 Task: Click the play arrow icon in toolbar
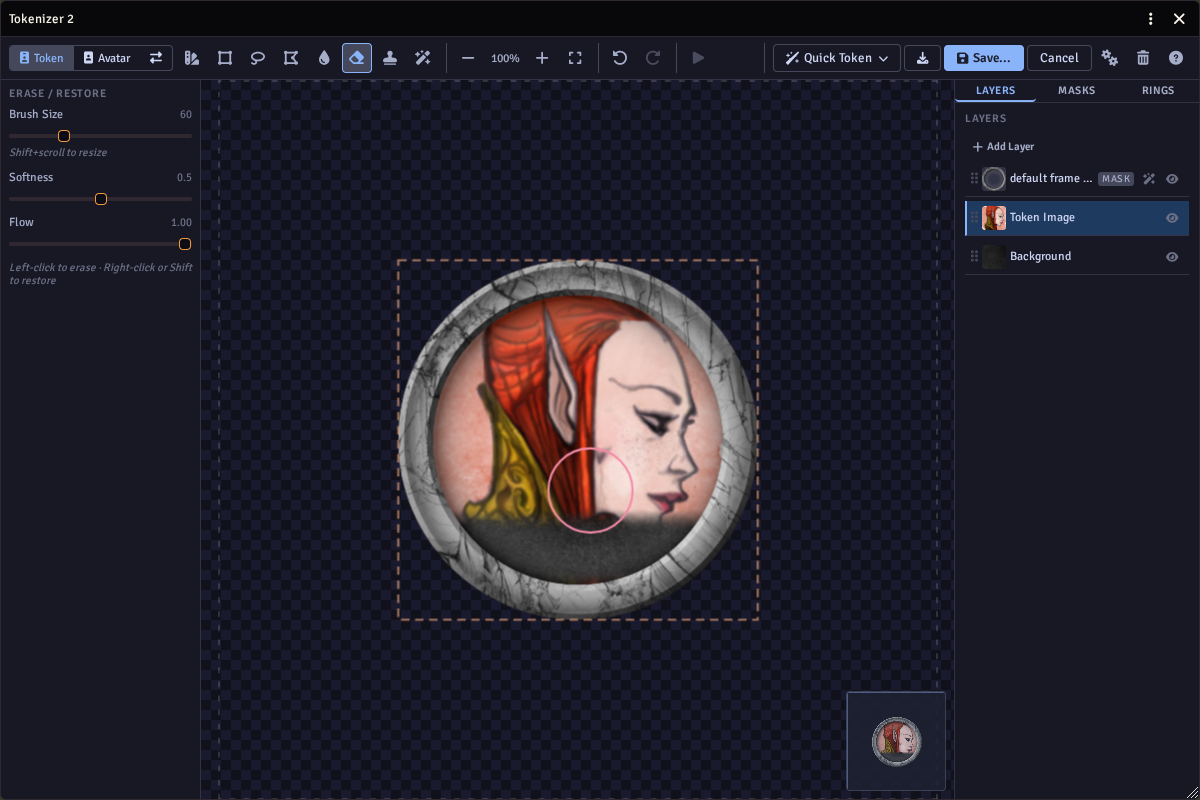click(698, 58)
